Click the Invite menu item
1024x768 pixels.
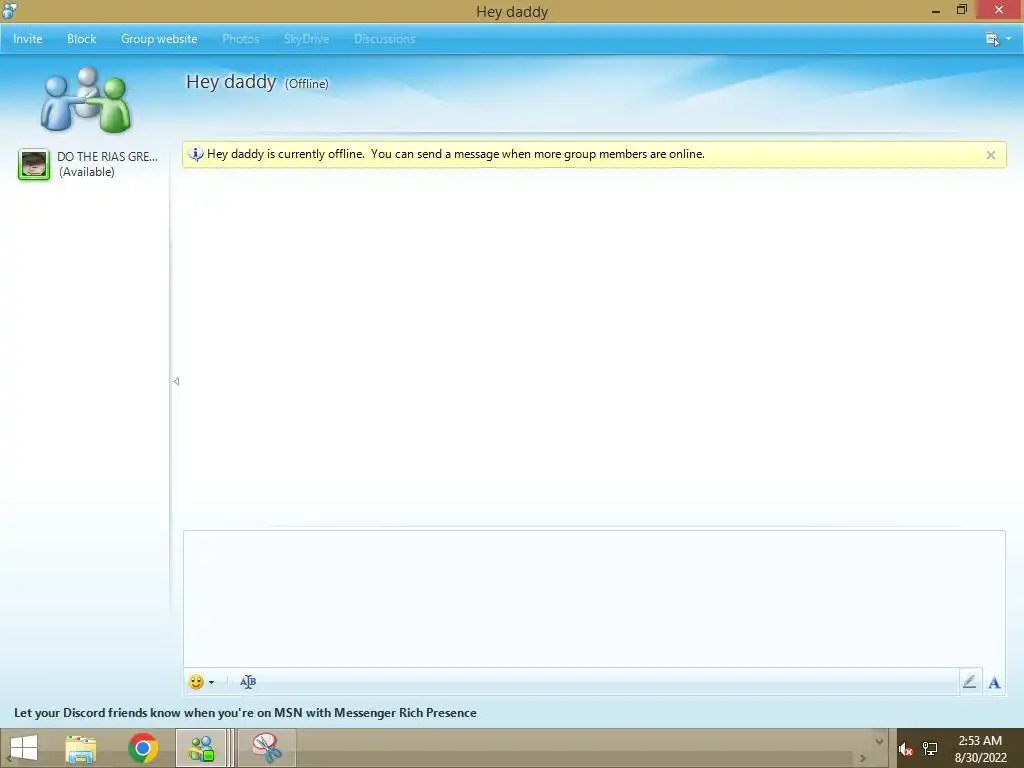pyautogui.click(x=27, y=39)
